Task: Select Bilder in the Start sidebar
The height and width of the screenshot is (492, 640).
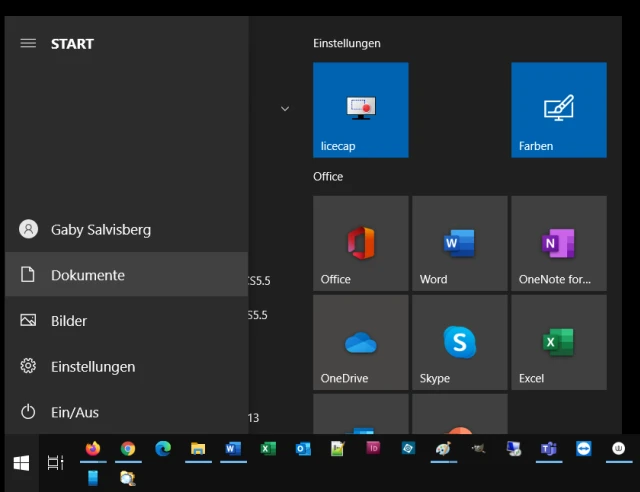Action: tap(69, 321)
